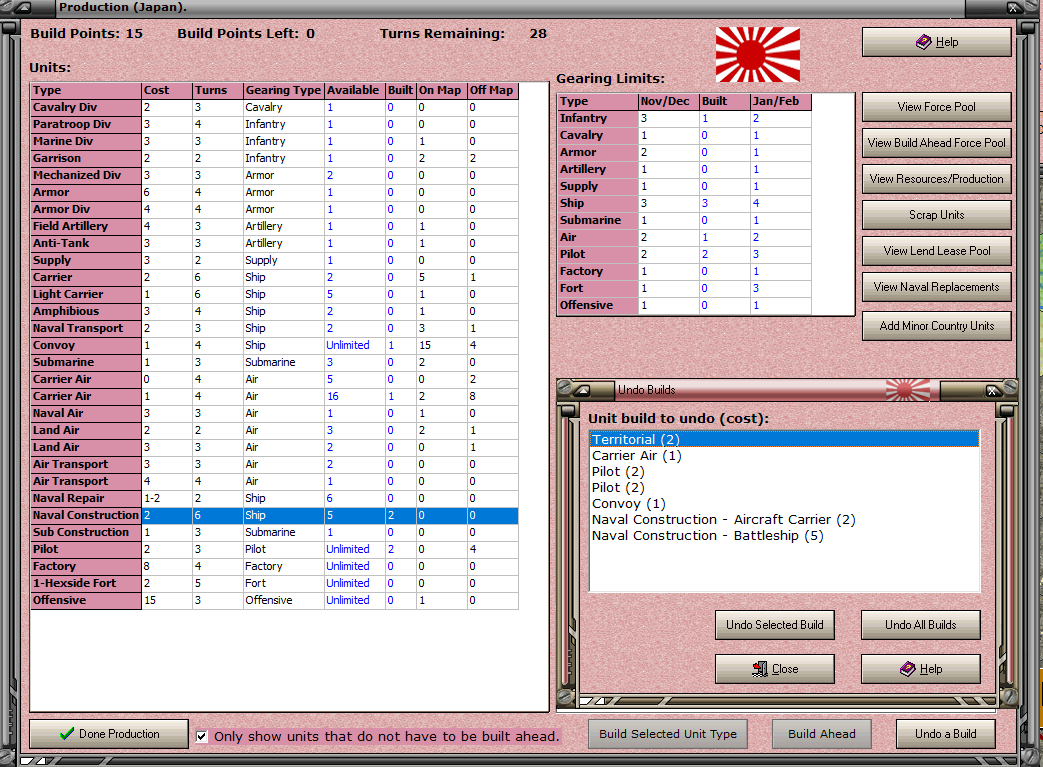
Task: Click the Undo Builds title bar flag icon
Action: point(908,390)
